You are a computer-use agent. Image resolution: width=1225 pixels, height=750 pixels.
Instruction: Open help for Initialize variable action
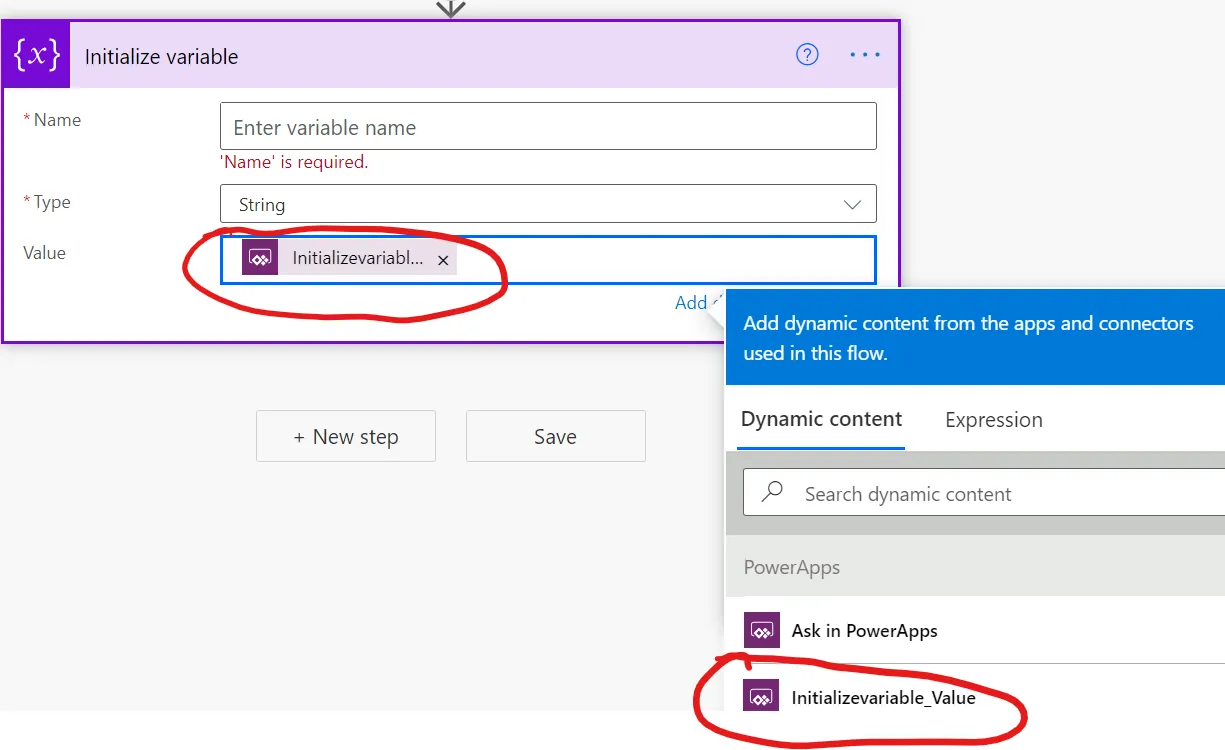coord(807,55)
